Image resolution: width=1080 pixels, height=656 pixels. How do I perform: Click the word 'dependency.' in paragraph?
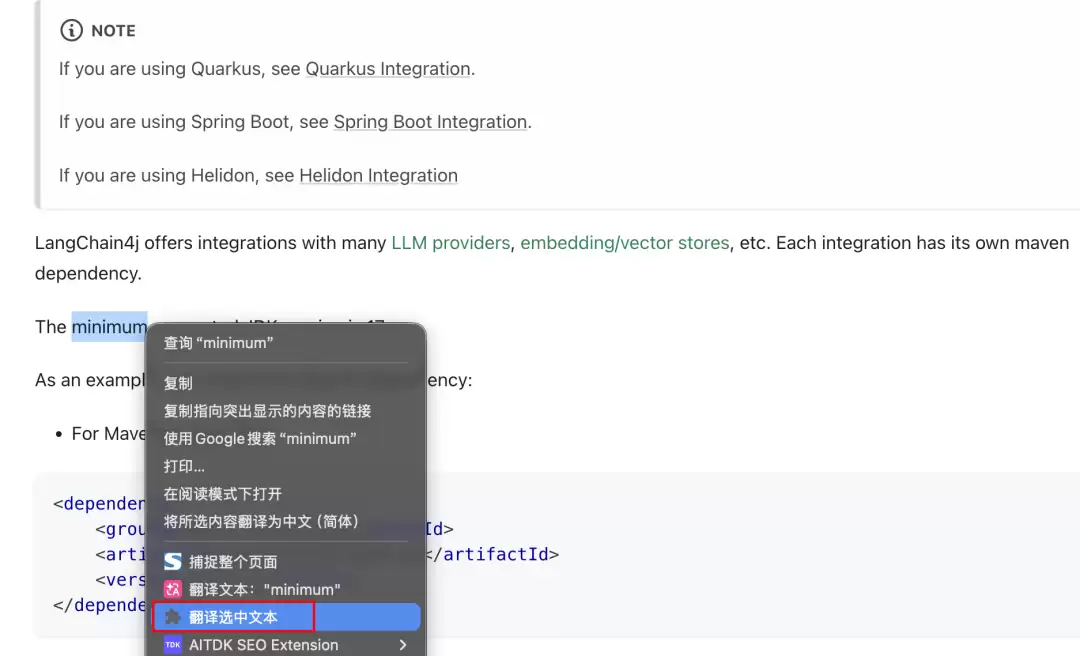pos(88,274)
